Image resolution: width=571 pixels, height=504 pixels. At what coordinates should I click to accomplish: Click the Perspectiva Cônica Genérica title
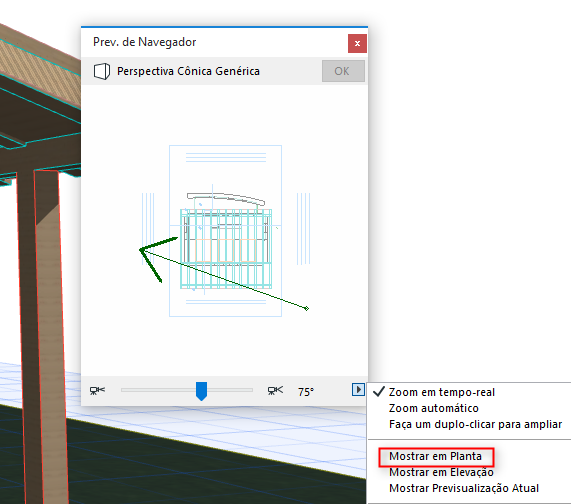pyautogui.click(x=188, y=71)
